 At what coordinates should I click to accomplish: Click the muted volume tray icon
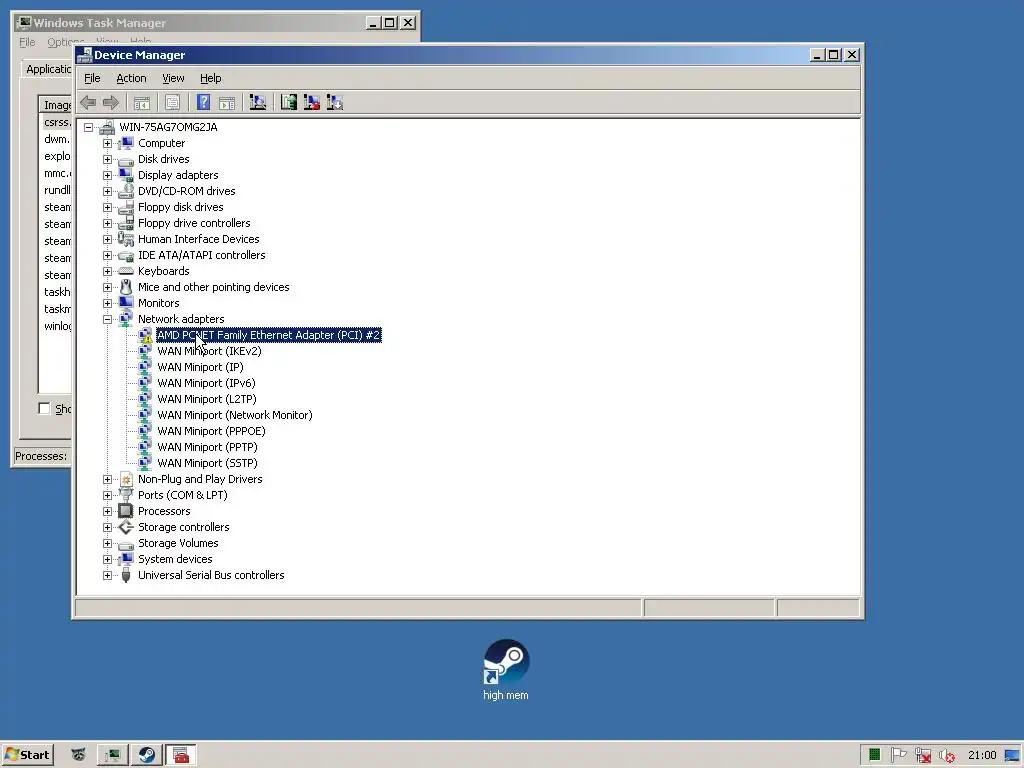click(x=947, y=756)
